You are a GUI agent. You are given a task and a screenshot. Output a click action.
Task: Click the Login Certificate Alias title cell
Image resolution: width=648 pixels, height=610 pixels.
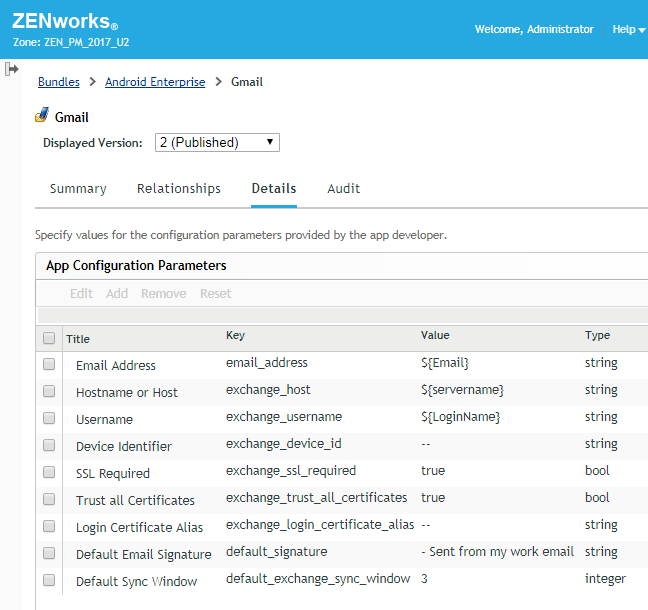[x=139, y=528]
